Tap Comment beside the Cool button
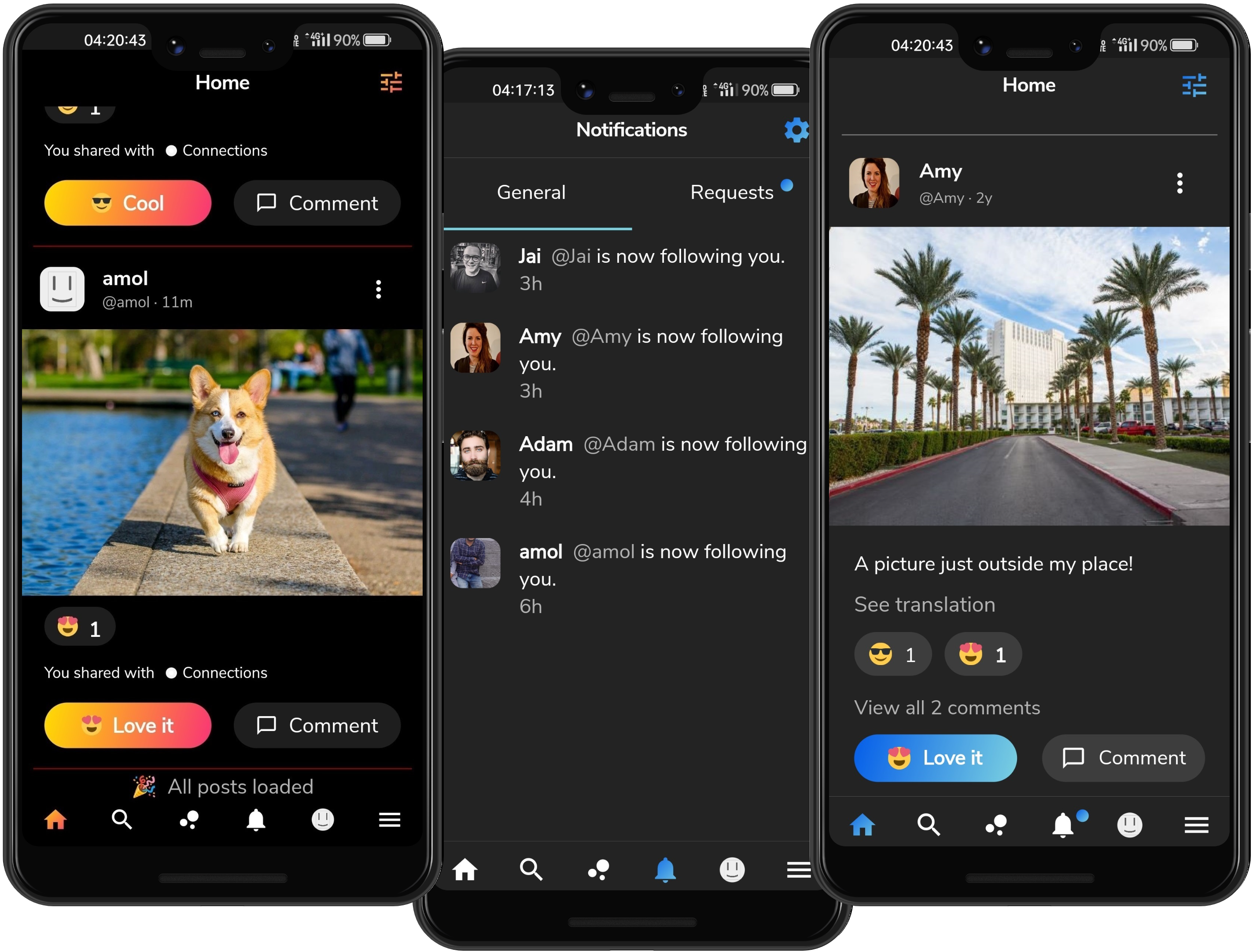Viewport: 1253px width, 952px height. tap(317, 203)
